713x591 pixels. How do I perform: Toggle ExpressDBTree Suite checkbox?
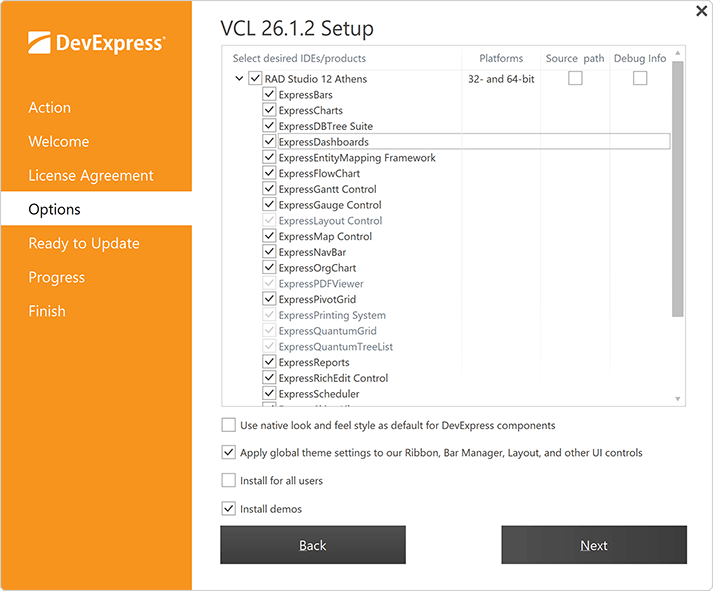[269, 125]
